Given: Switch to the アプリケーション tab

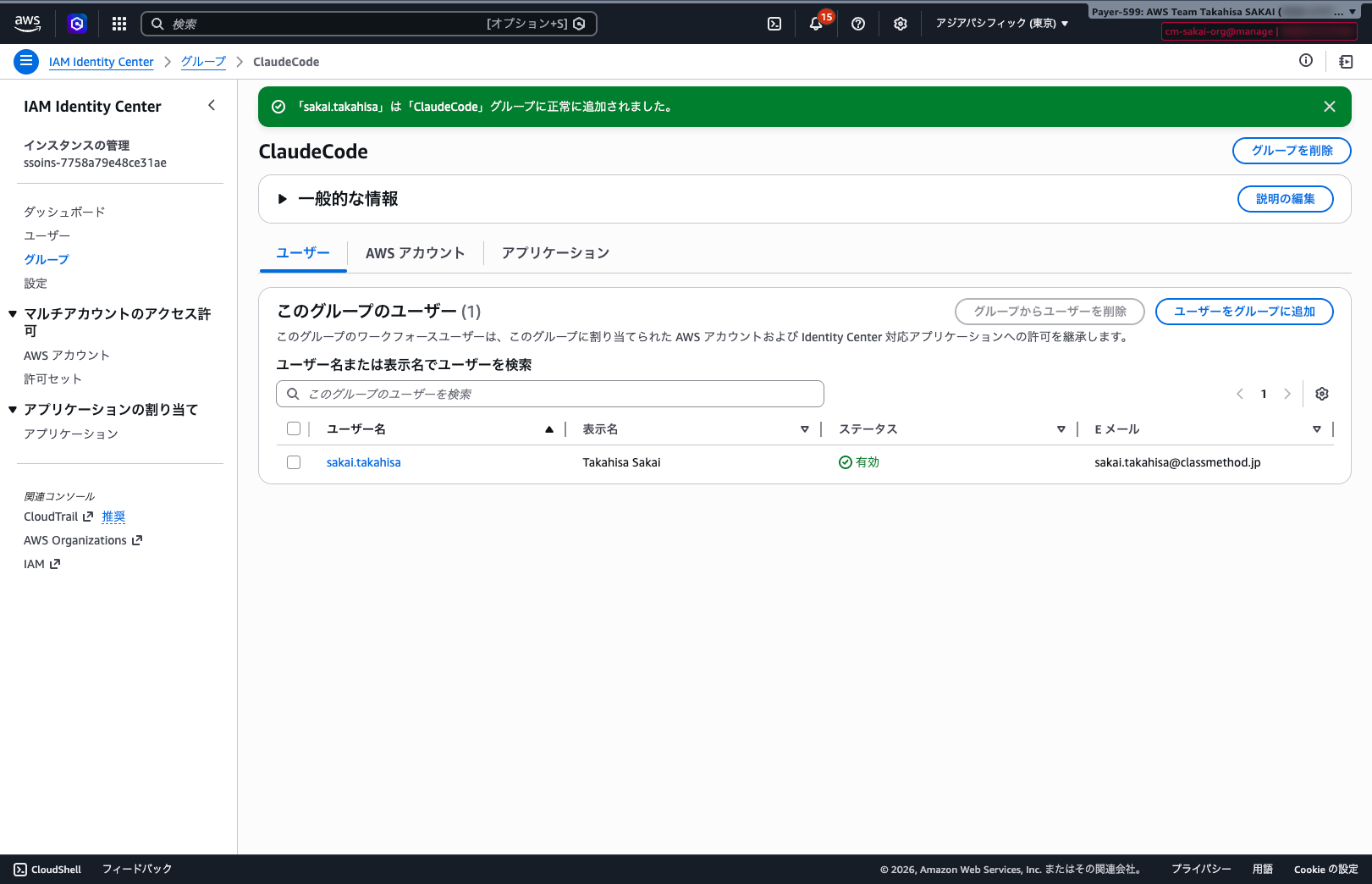Looking at the screenshot, I should (555, 253).
